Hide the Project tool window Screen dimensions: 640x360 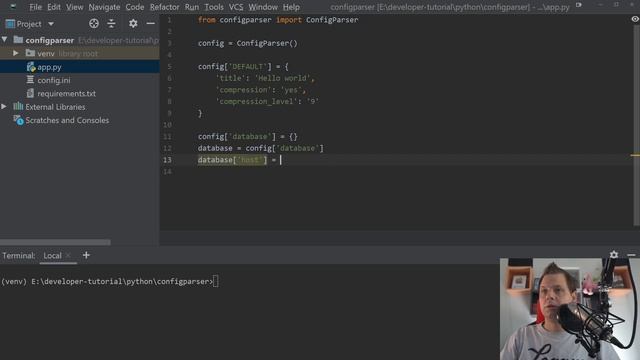coord(151,24)
